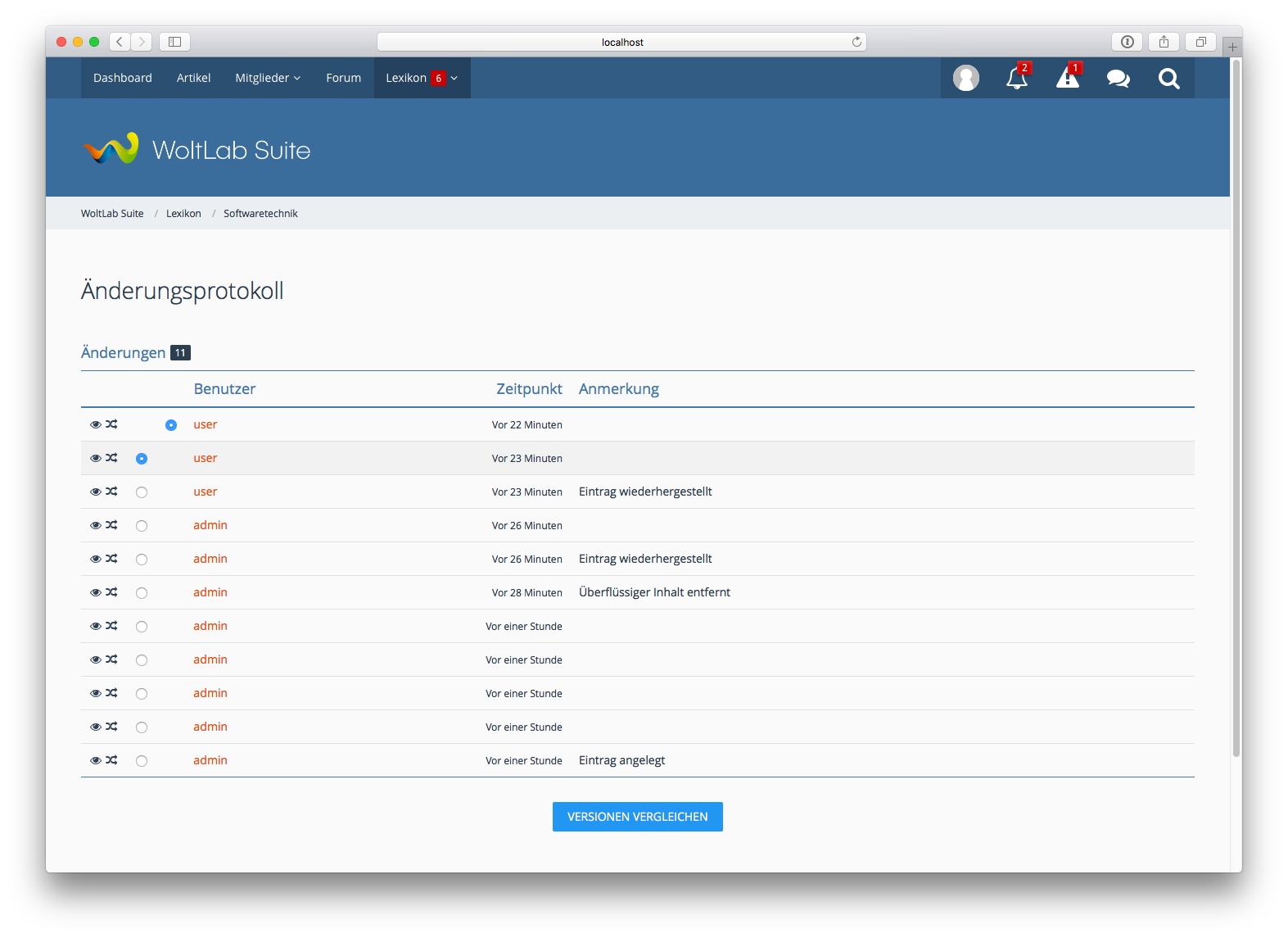Select radio for "Überflüssiger Inhalt entfernt" row
Screen dimensions: 1288x938
(142, 593)
